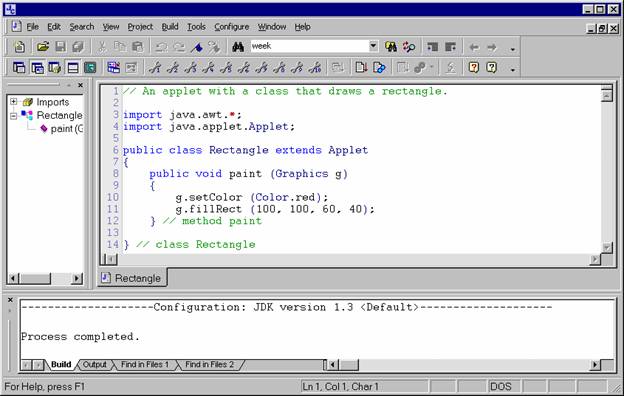
Task: Click the Copy icon in toolbar
Action: click(x=120, y=47)
